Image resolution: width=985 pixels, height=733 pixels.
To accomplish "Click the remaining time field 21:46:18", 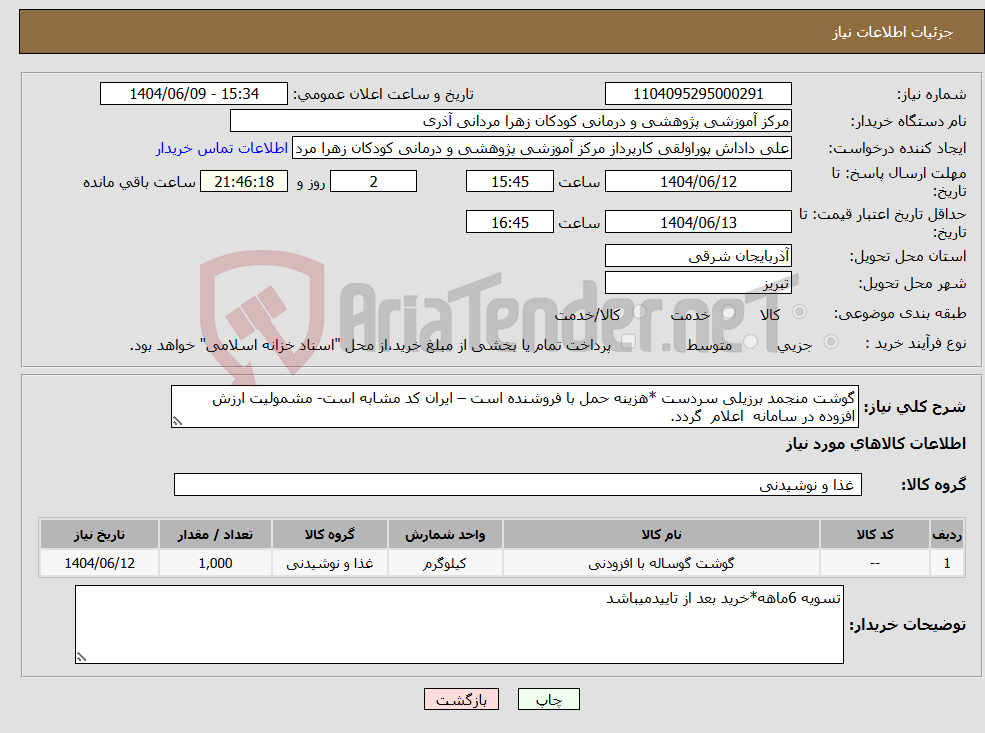I will click(x=244, y=182).
